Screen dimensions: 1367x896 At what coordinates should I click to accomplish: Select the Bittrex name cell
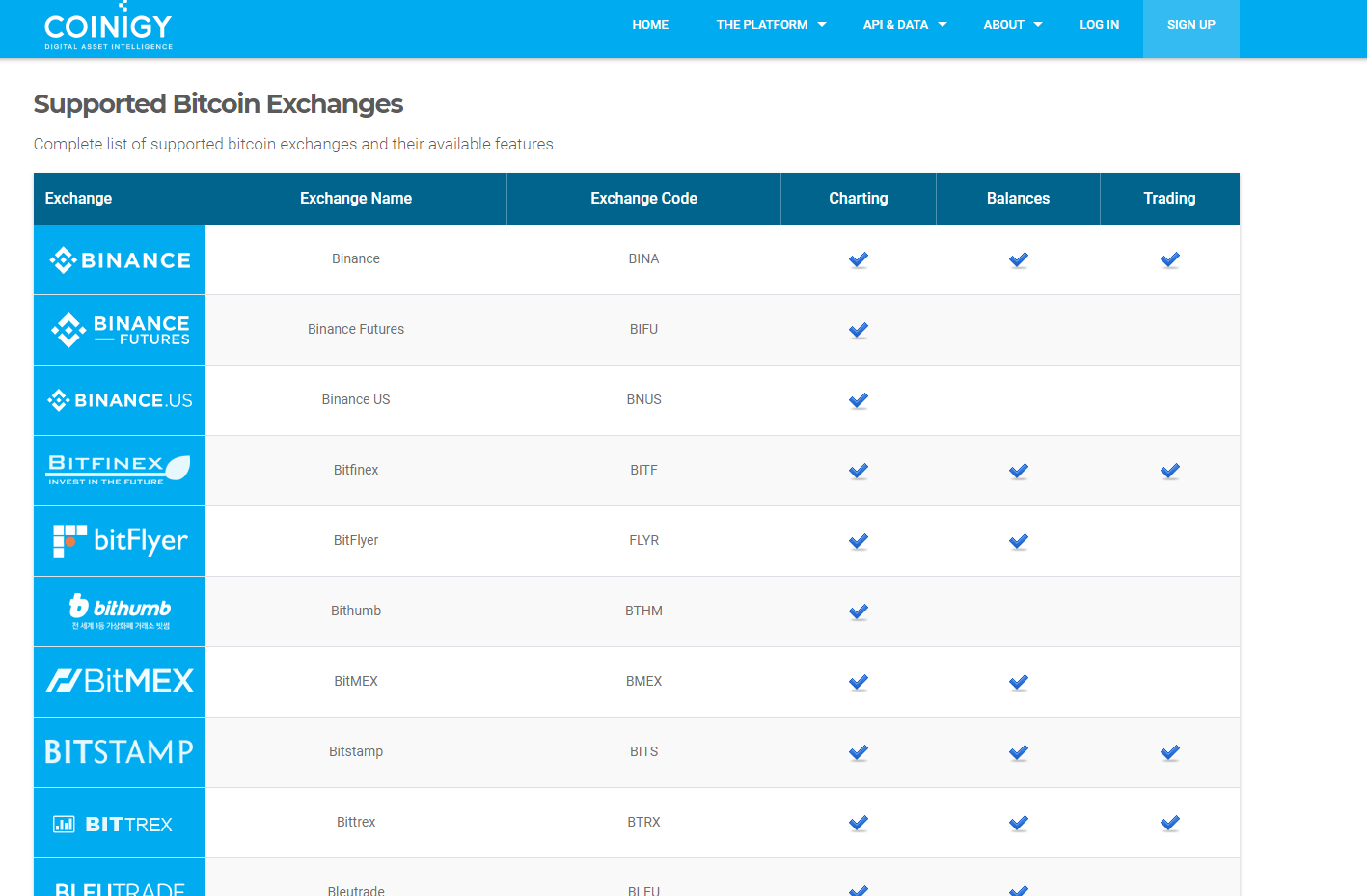click(356, 823)
